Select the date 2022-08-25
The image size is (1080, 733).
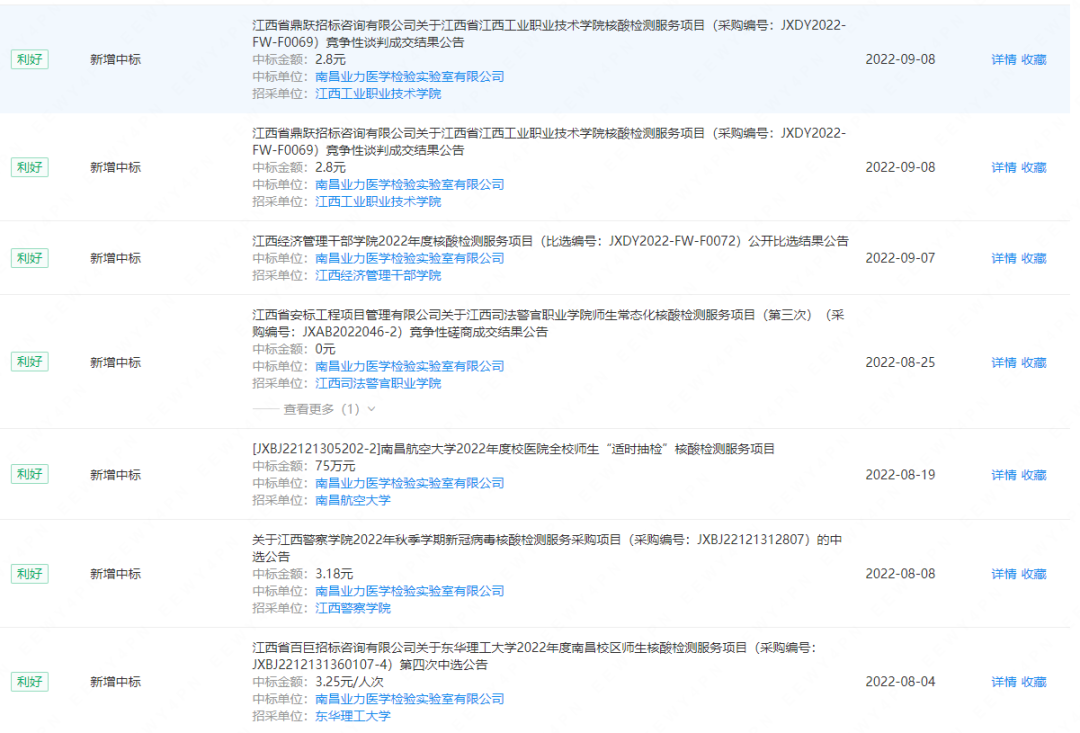click(x=900, y=362)
